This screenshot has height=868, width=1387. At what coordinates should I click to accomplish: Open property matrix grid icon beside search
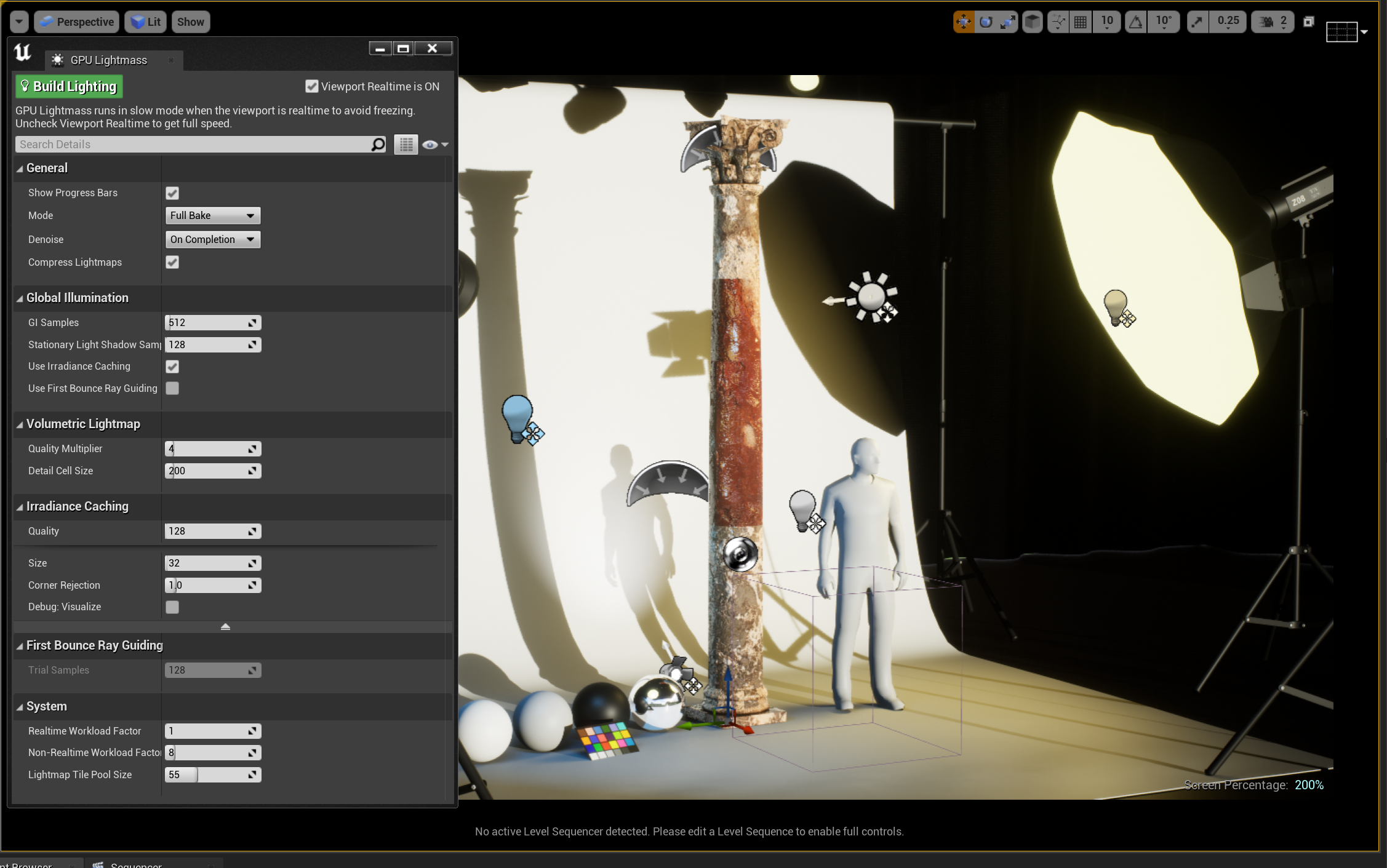point(406,145)
